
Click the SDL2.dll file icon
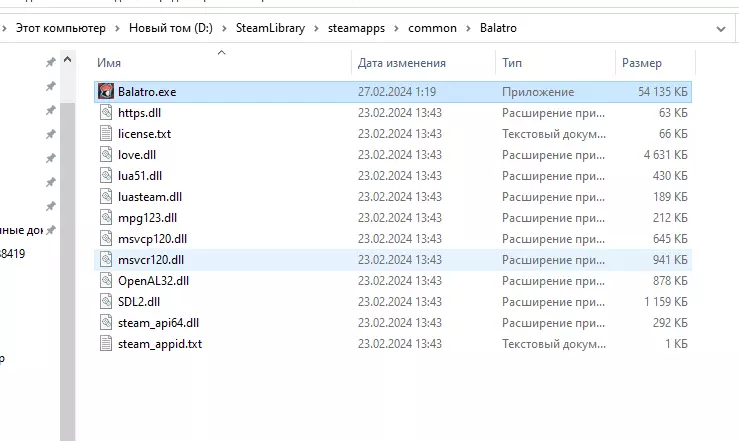(x=106, y=302)
